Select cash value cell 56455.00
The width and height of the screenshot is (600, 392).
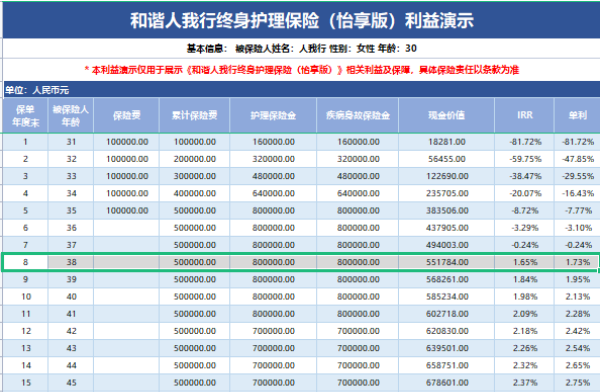point(447,159)
